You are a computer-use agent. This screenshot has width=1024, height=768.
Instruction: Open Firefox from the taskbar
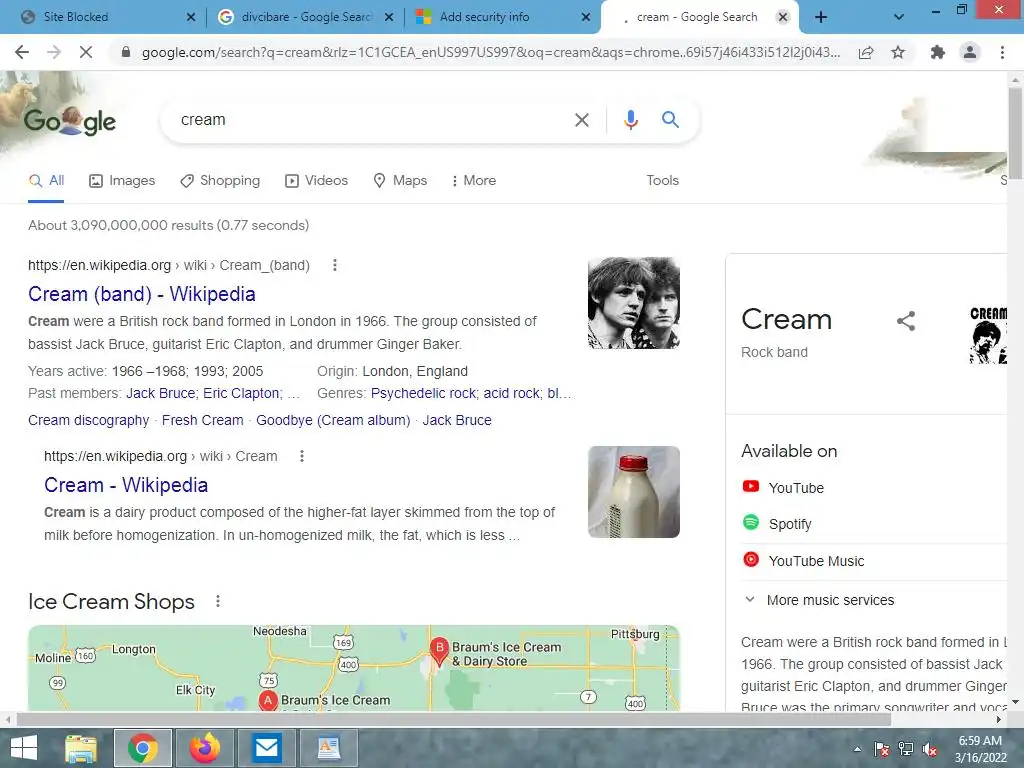pos(204,748)
